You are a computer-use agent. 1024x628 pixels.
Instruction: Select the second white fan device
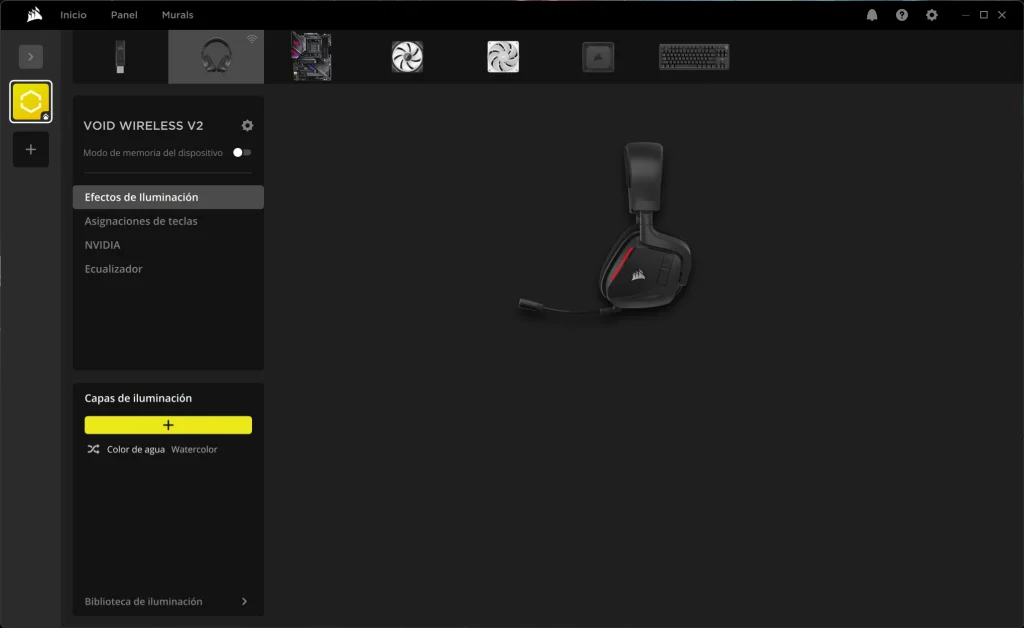[503, 57]
